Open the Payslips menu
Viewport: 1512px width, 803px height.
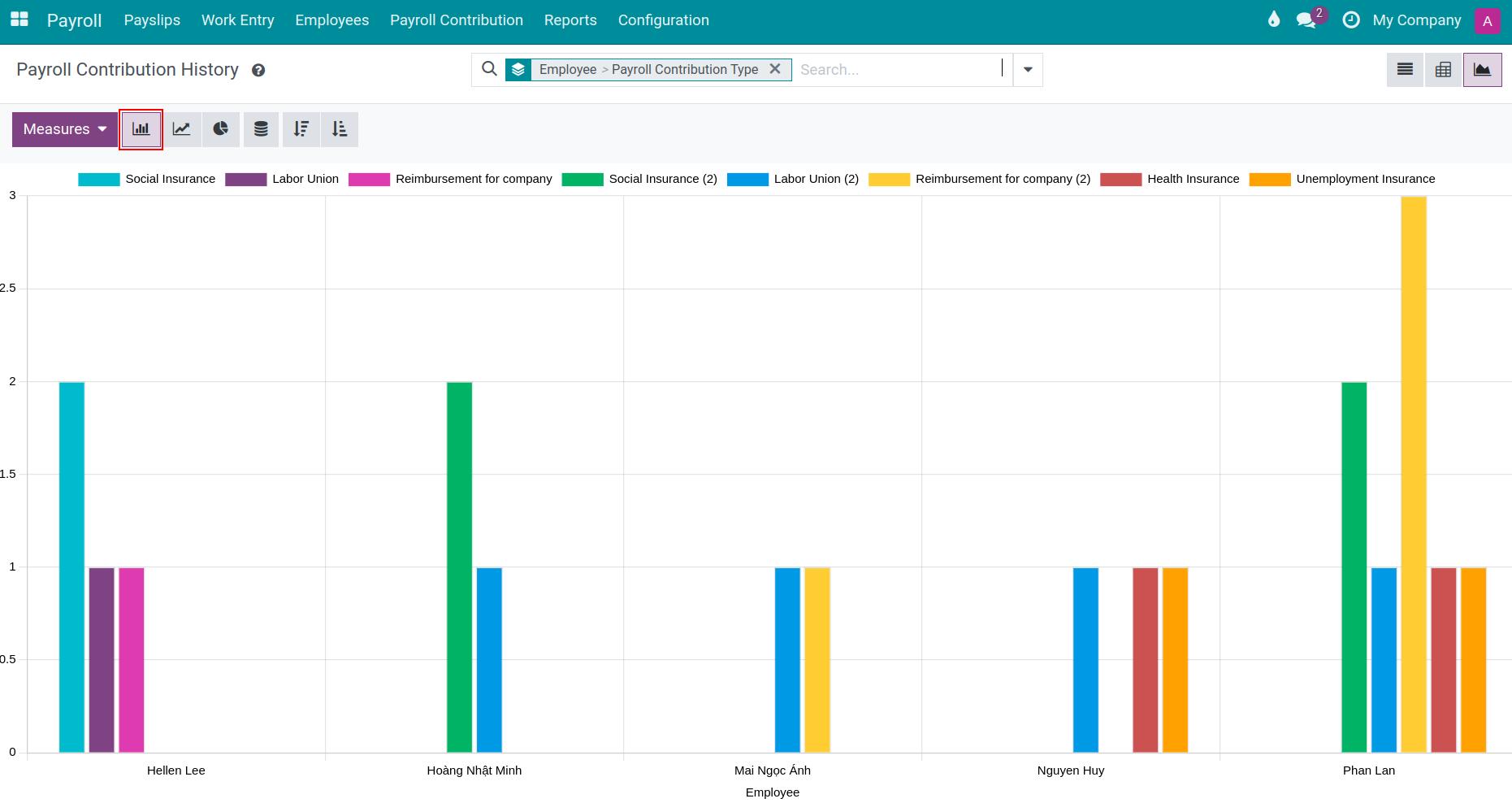click(x=151, y=20)
